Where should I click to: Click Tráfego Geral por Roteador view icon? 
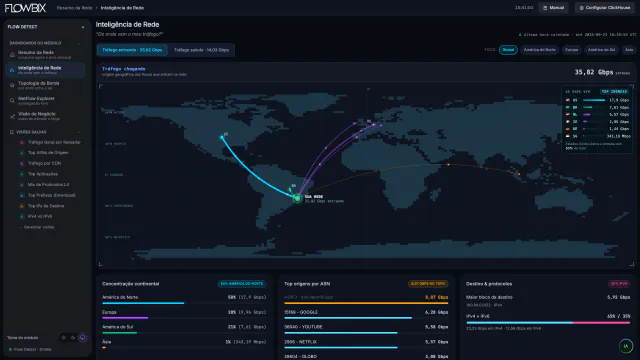[x=22, y=142]
